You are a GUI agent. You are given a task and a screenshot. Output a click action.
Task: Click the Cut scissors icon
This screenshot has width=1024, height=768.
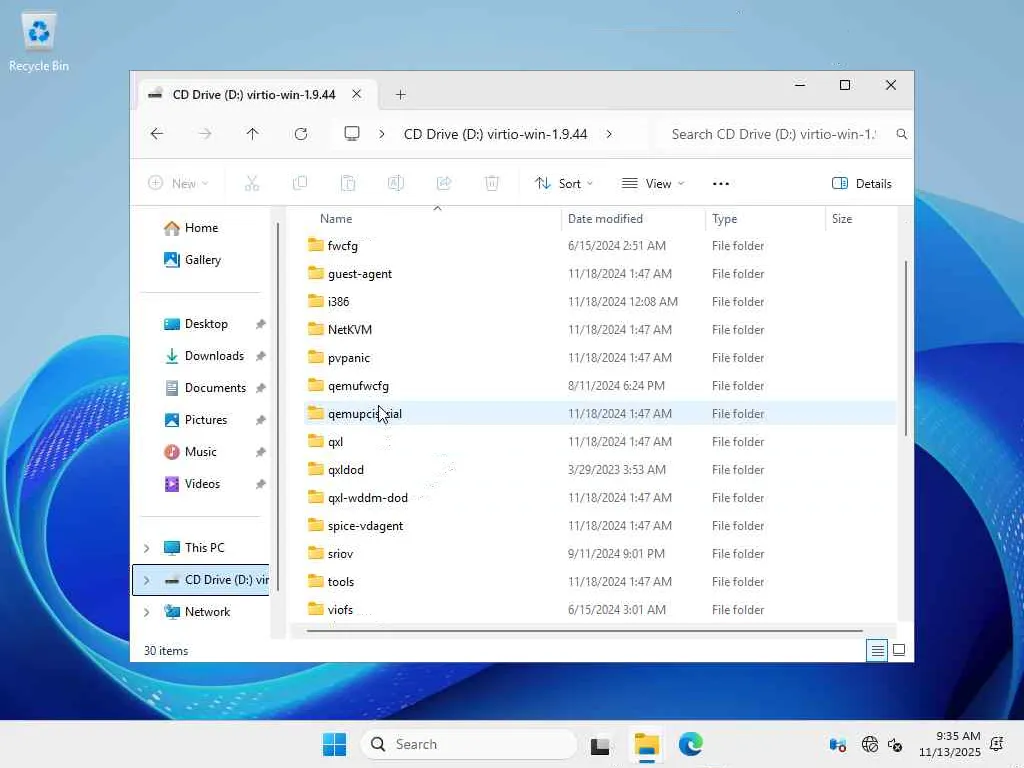click(252, 184)
